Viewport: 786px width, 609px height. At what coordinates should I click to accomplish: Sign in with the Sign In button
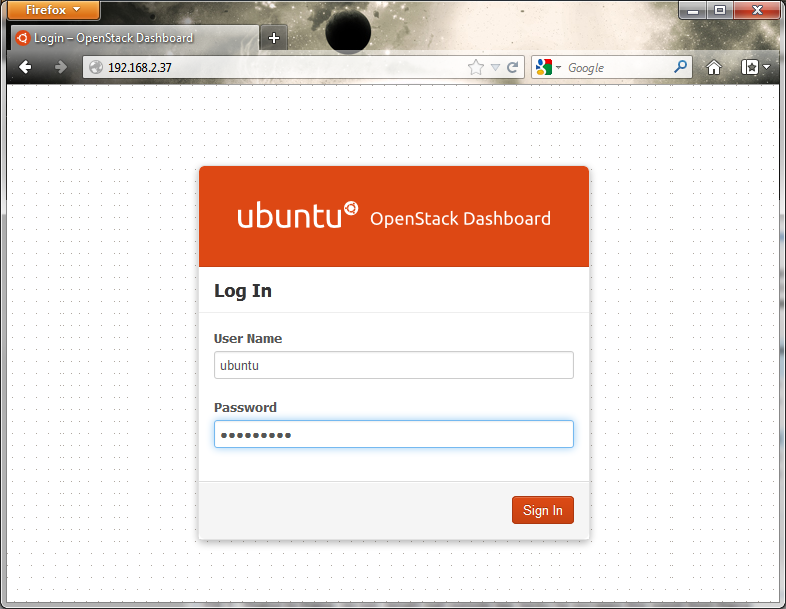[543, 510]
